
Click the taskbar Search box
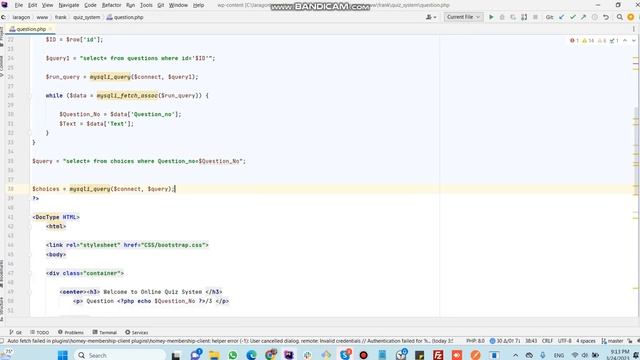[120, 355]
